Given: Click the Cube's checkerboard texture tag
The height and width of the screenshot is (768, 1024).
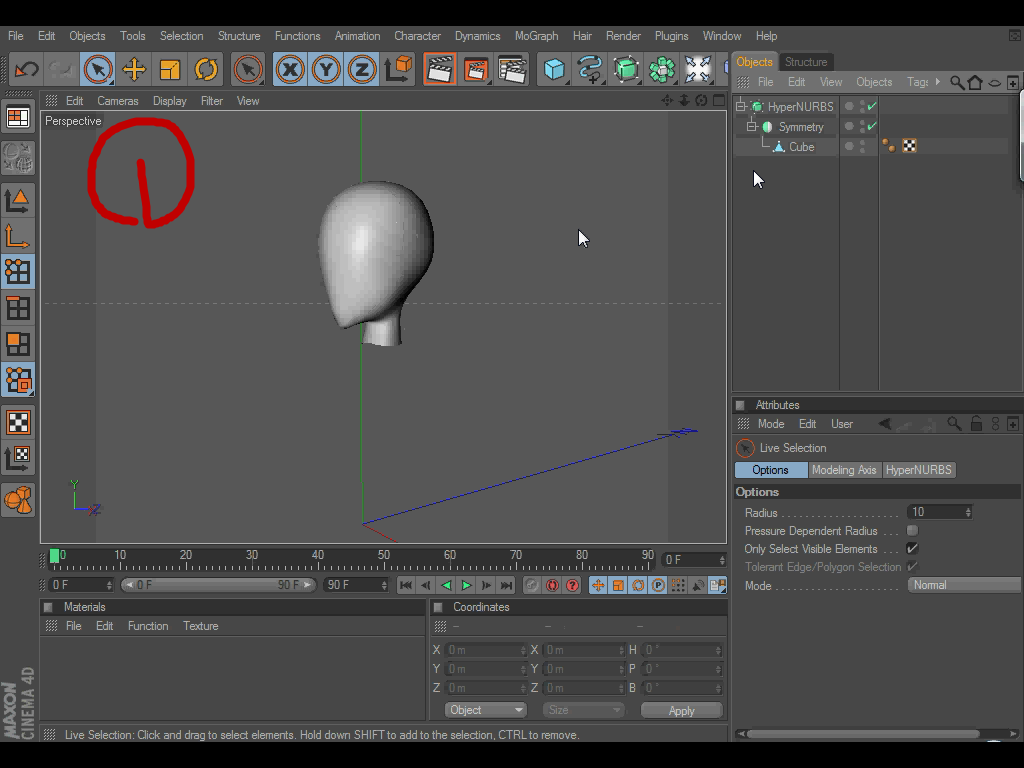Looking at the screenshot, I should [x=909, y=146].
